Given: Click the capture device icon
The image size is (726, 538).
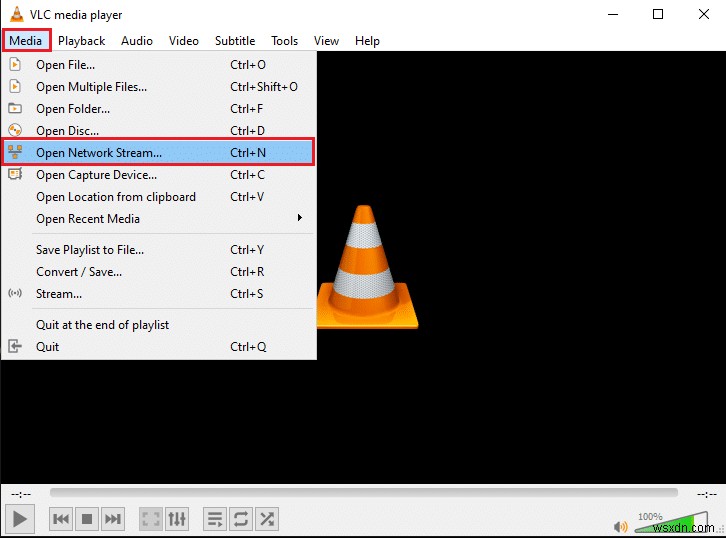Looking at the screenshot, I should click(x=15, y=174).
